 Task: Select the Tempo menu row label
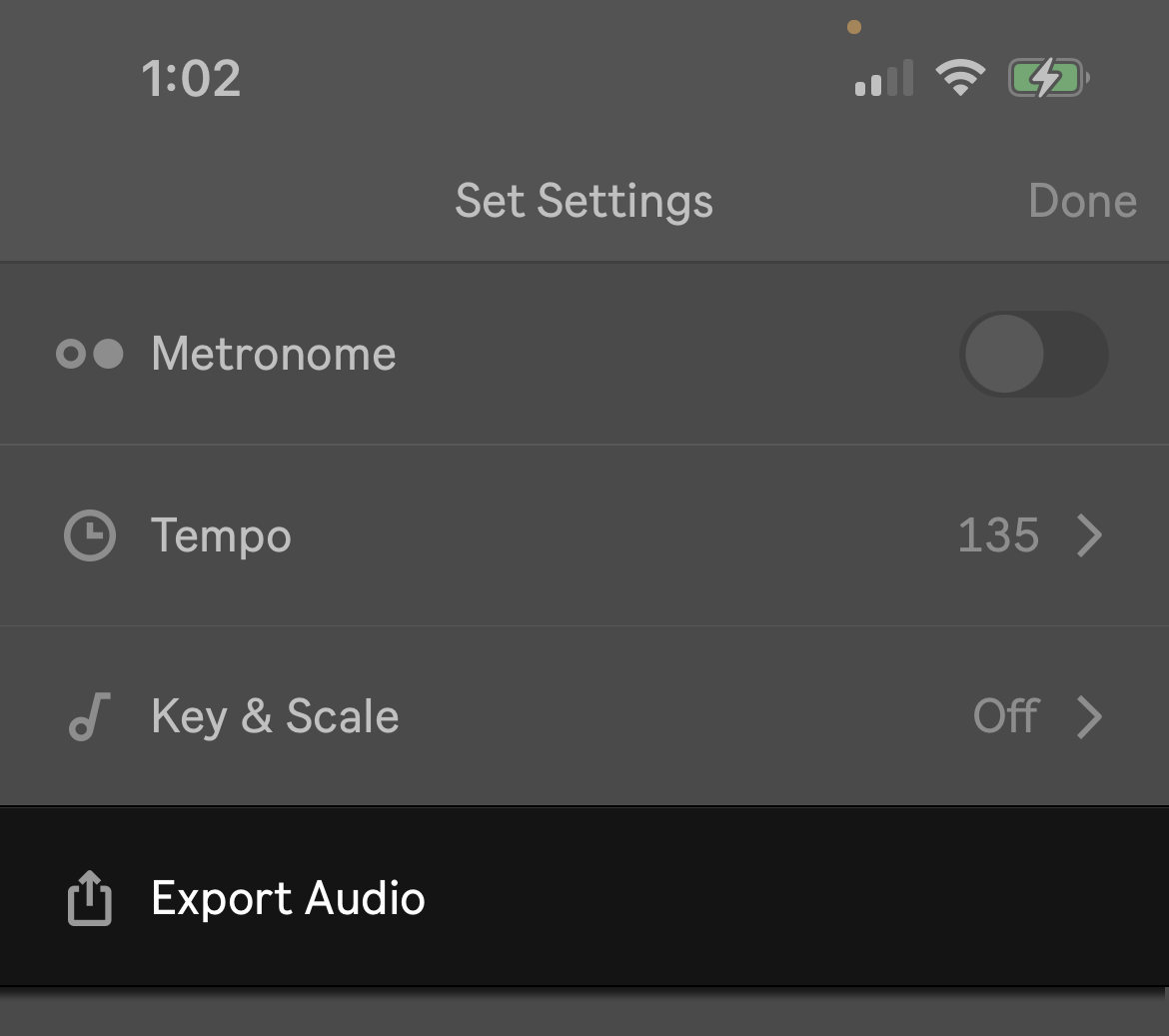221,536
